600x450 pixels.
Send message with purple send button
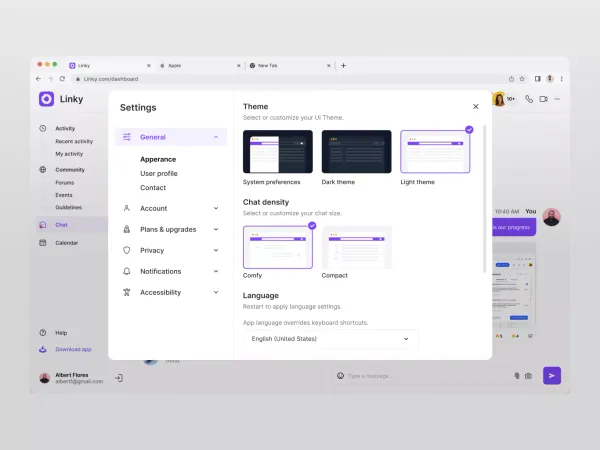tap(552, 376)
